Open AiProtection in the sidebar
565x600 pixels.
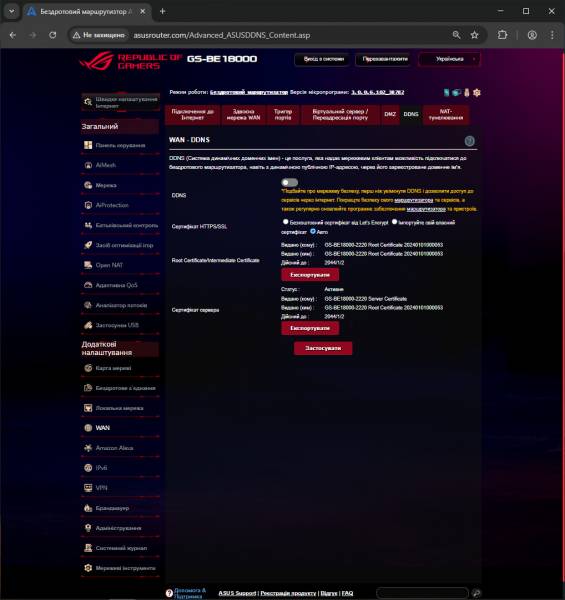[x=120, y=205]
